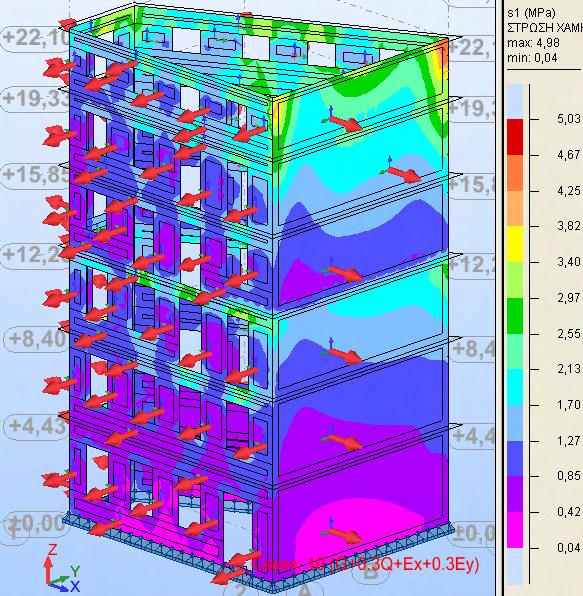
Task: Click the 4,67 legend scale value
Action: point(568,155)
